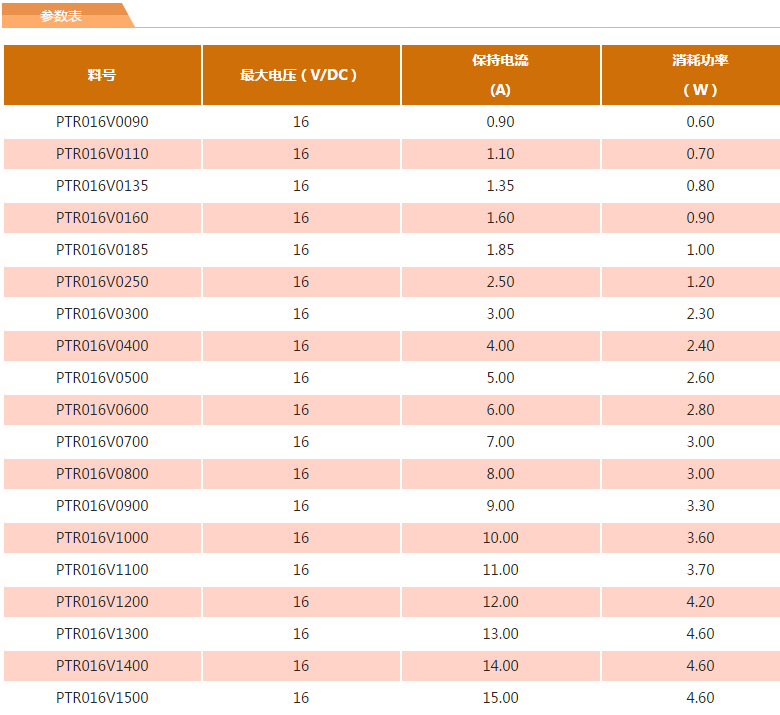The height and width of the screenshot is (715, 780).
Task: Click part number PTR016V0250
Action: tap(102, 282)
